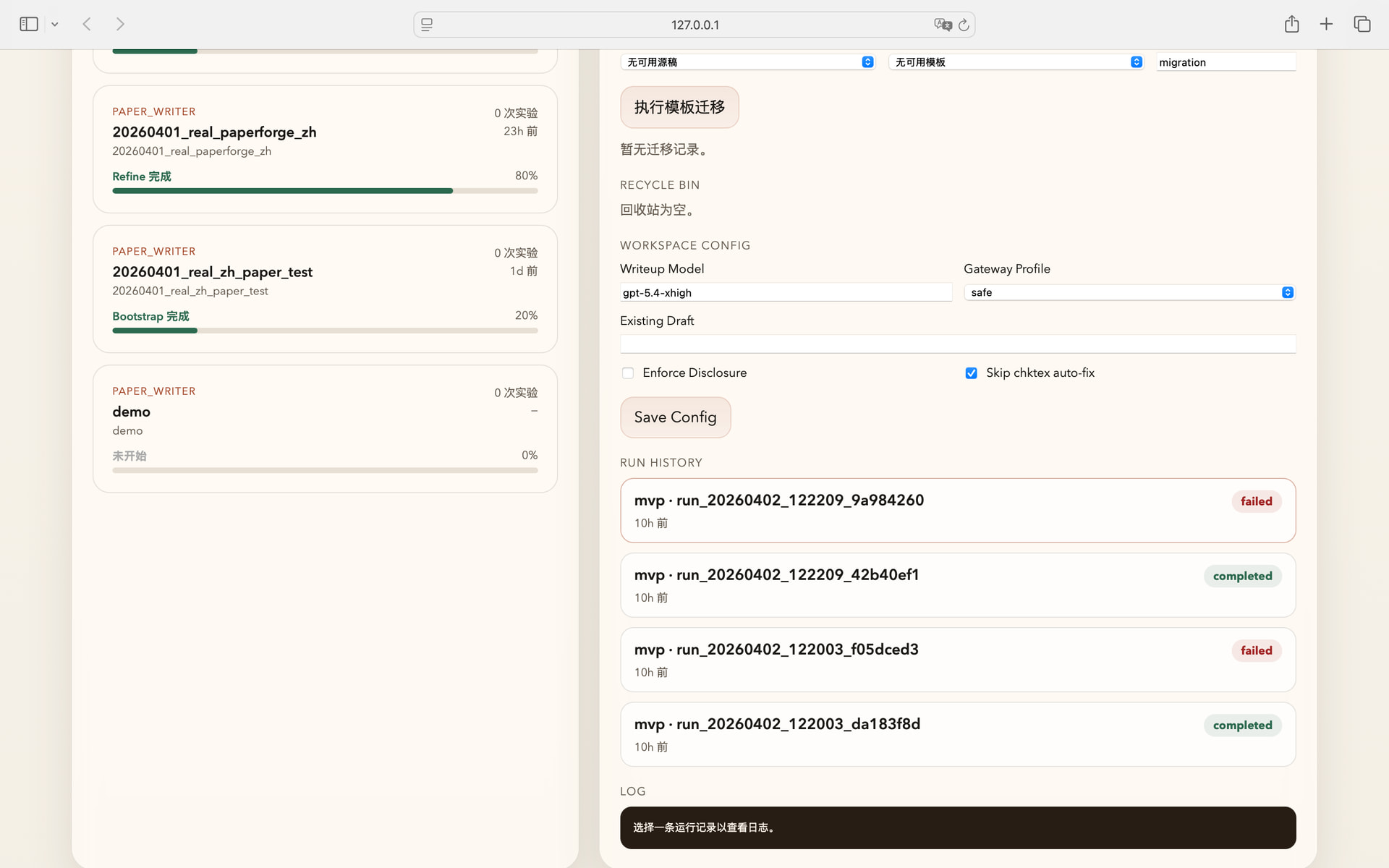
Task: Go back with the back arrow
Action: click(x=87, y=25)
